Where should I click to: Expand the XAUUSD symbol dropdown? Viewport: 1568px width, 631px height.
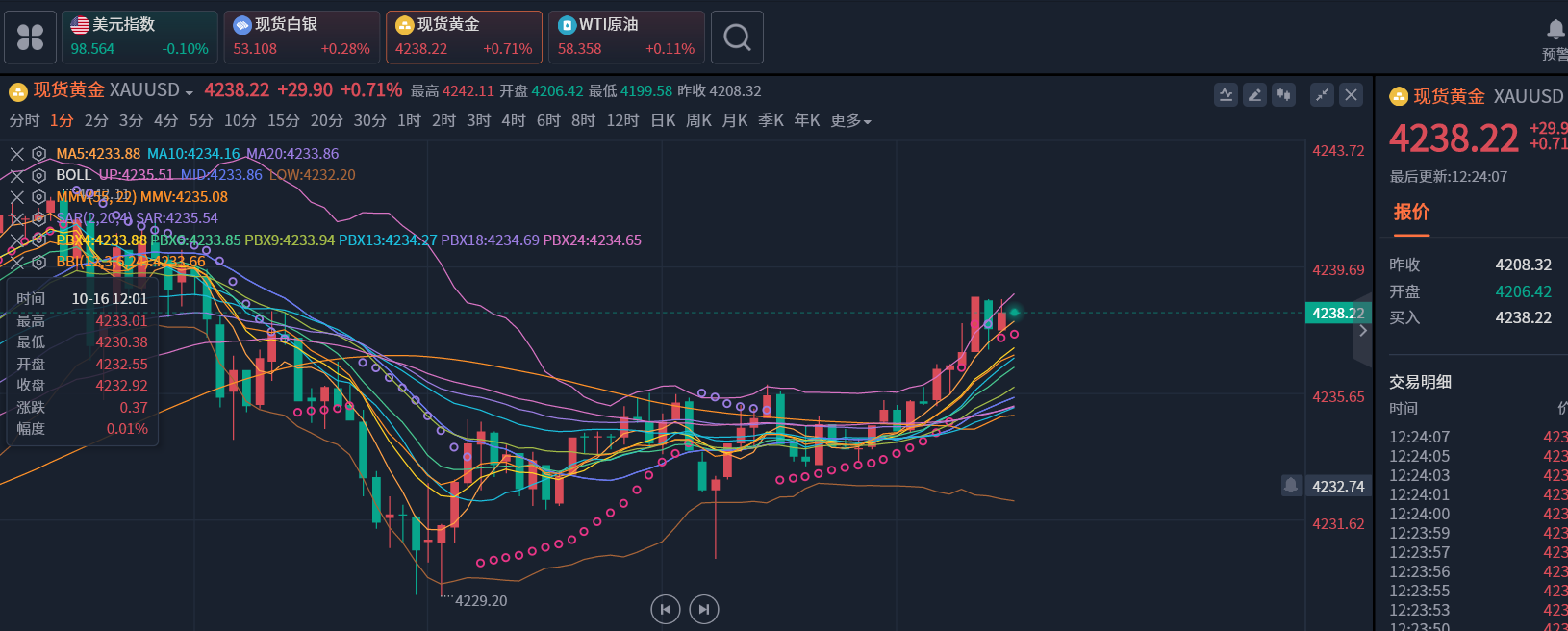click(x=189, y=92)
